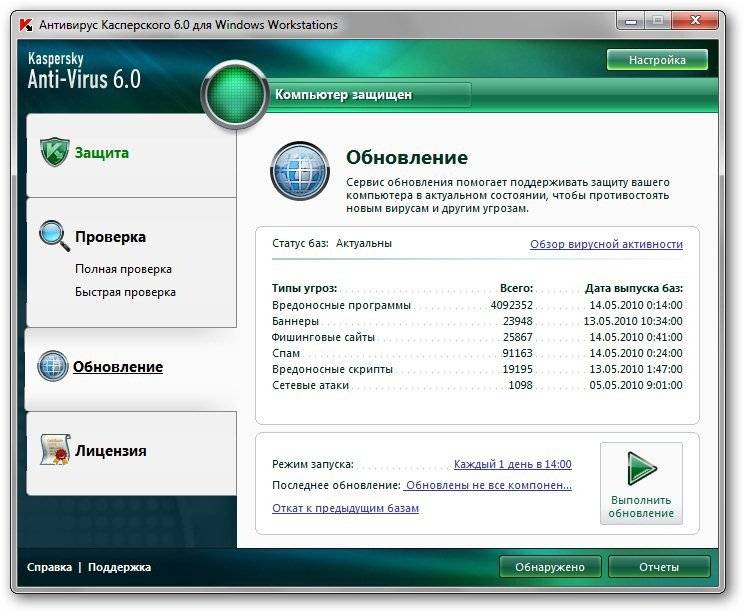This screenshot has width=744, height=612.
Task: Open Настройка settings button
Action: point(657,60)
